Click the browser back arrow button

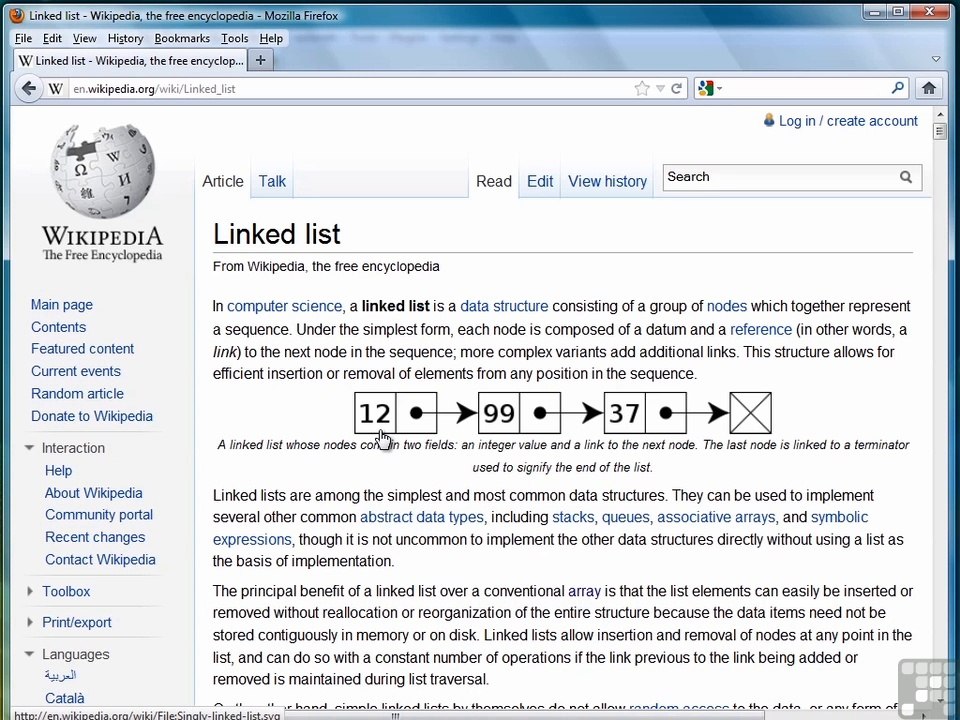click(x=28, y=89)
